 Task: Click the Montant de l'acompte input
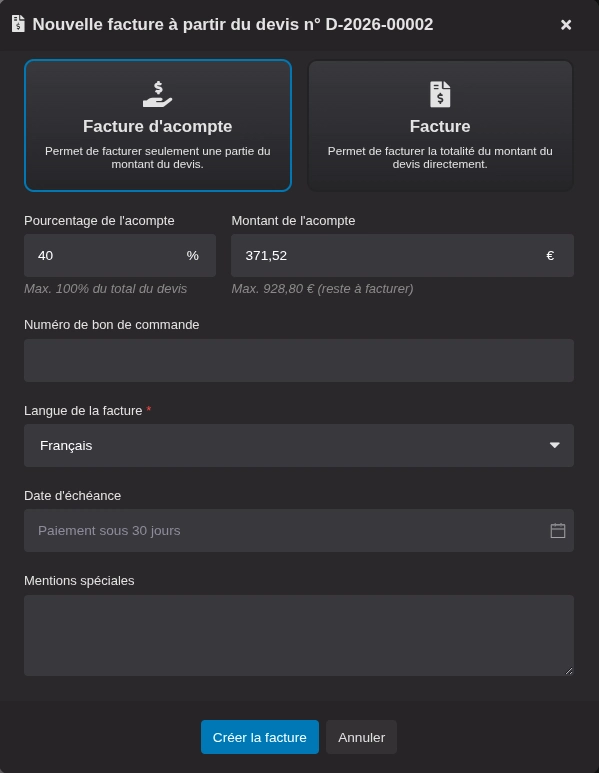tap(402, 255)
